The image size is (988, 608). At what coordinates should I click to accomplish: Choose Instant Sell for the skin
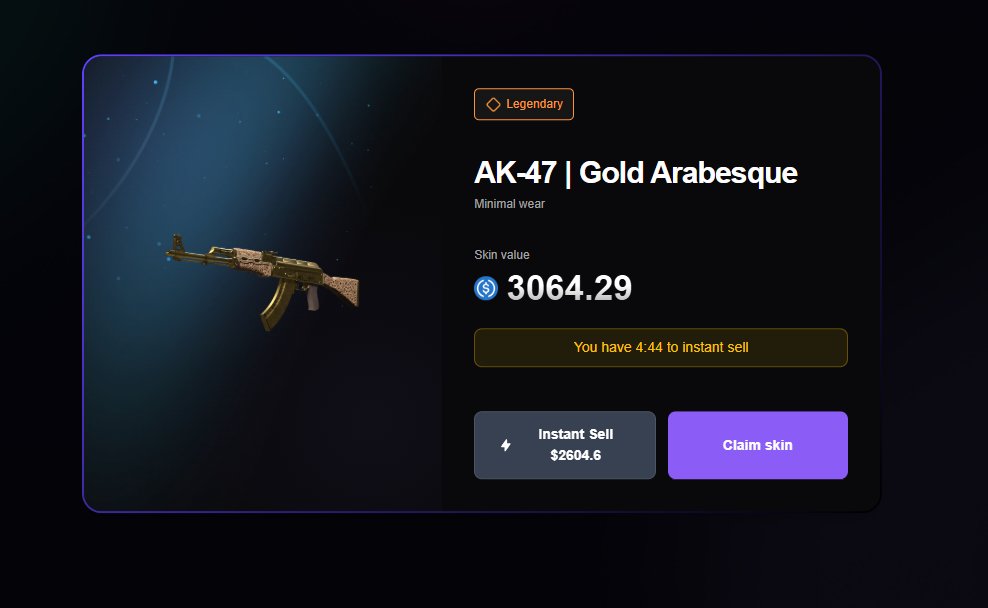(565, 445)
